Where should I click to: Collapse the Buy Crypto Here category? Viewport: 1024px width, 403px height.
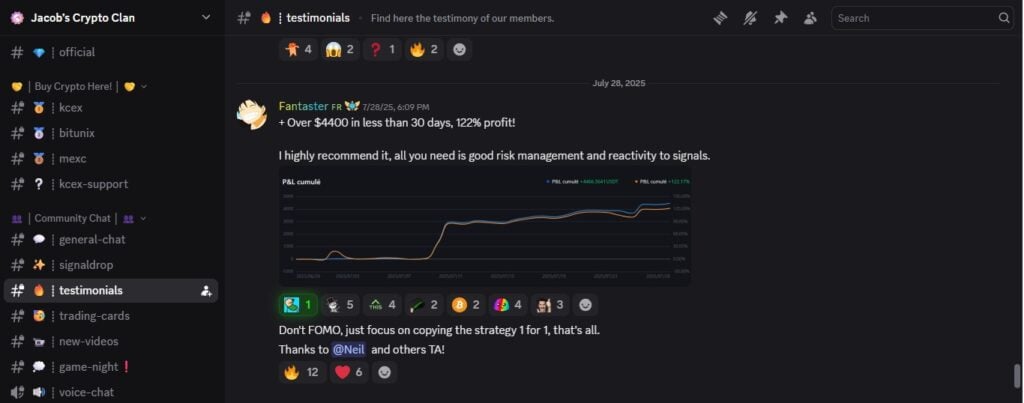pos(143,87)
